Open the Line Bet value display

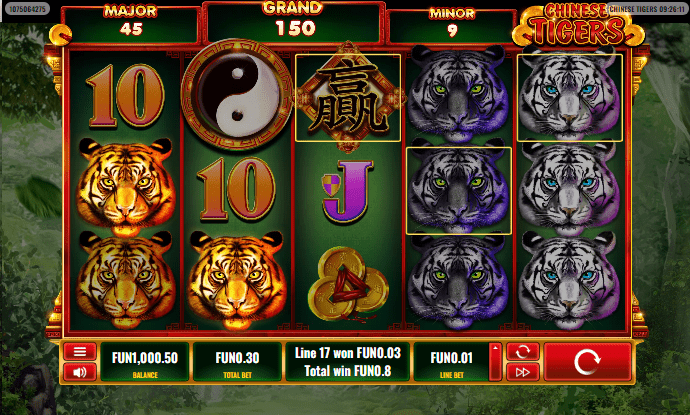[451, 362]
